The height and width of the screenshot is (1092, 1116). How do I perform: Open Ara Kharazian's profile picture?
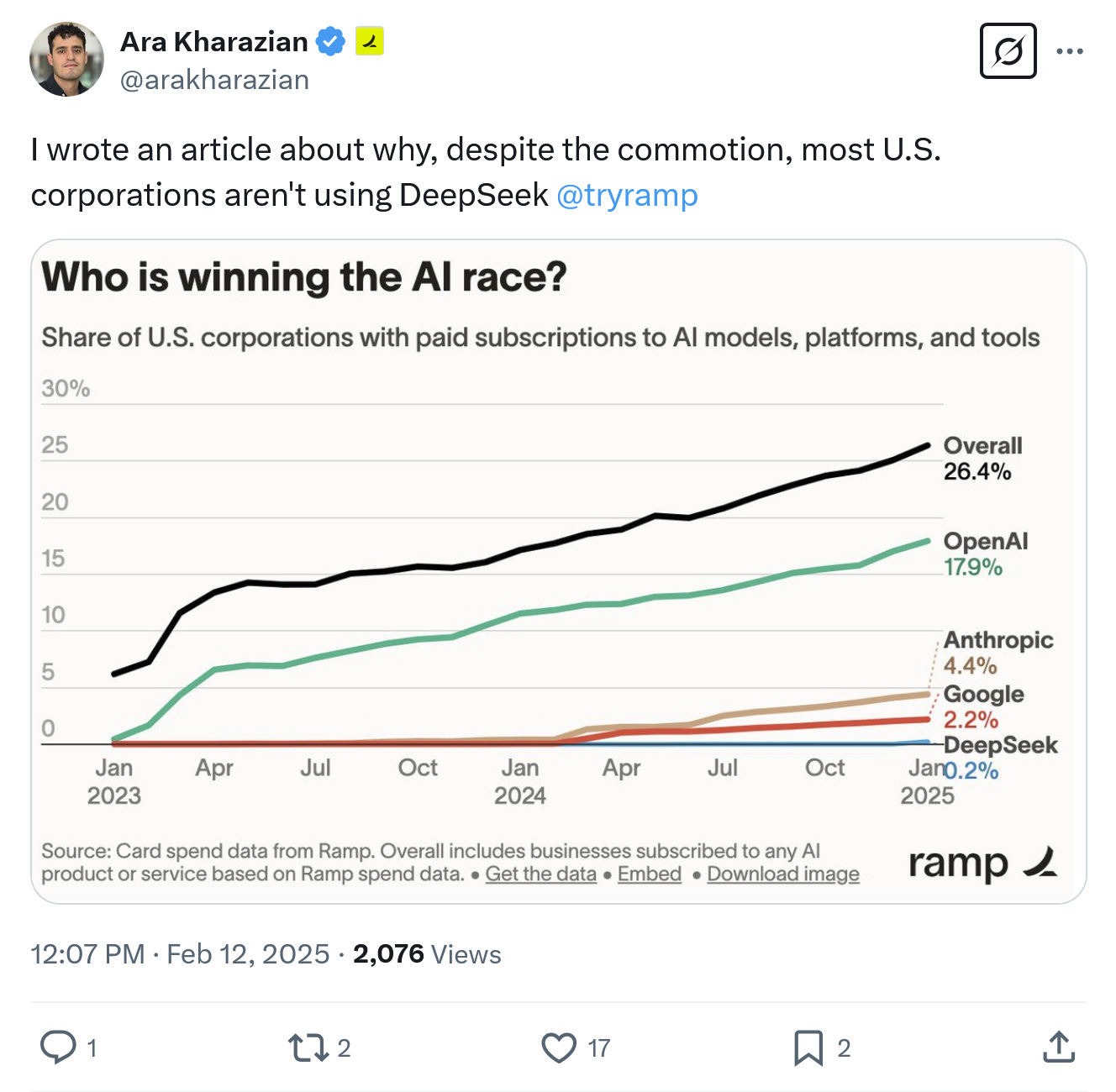tap(66, 60)
